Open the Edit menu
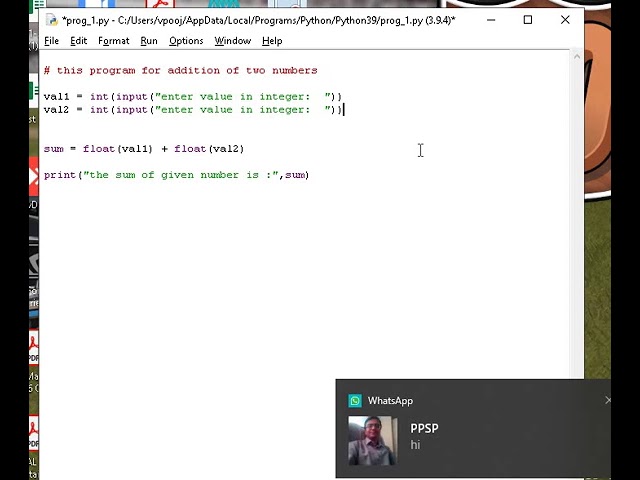Viewport: 640px width, 480px height. click(x=78, y=41)
